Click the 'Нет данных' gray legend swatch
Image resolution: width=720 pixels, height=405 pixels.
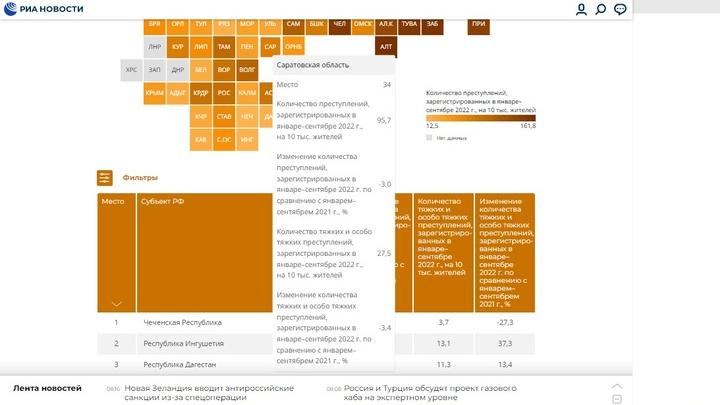pos(430,137)
